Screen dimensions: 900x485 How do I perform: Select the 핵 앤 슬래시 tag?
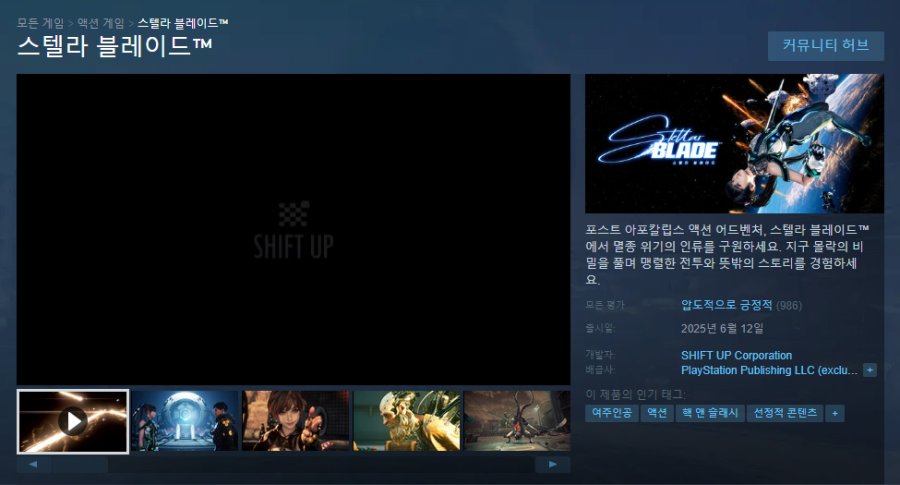[710, 413]
